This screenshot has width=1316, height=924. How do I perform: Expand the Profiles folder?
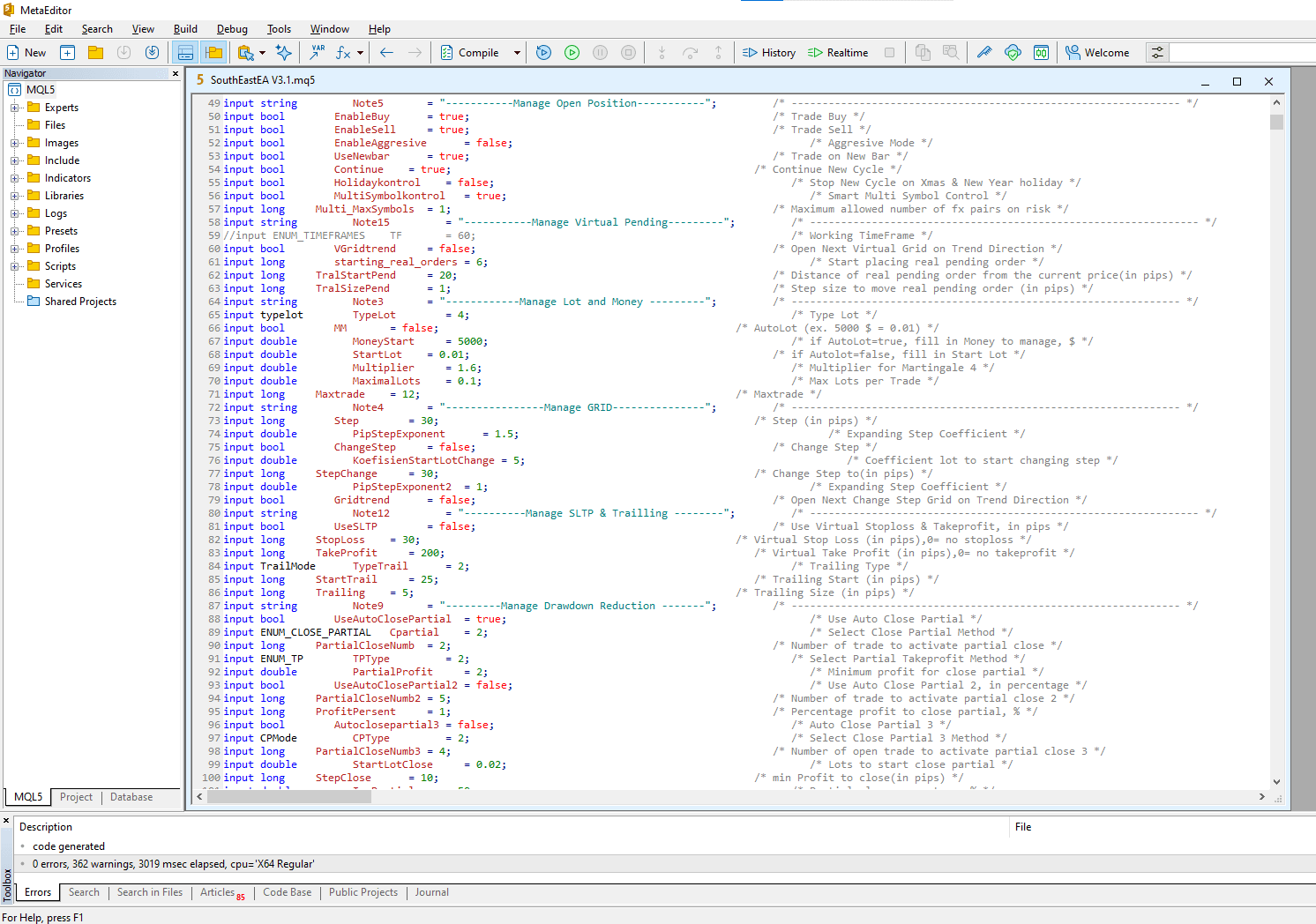coord(14,249)
